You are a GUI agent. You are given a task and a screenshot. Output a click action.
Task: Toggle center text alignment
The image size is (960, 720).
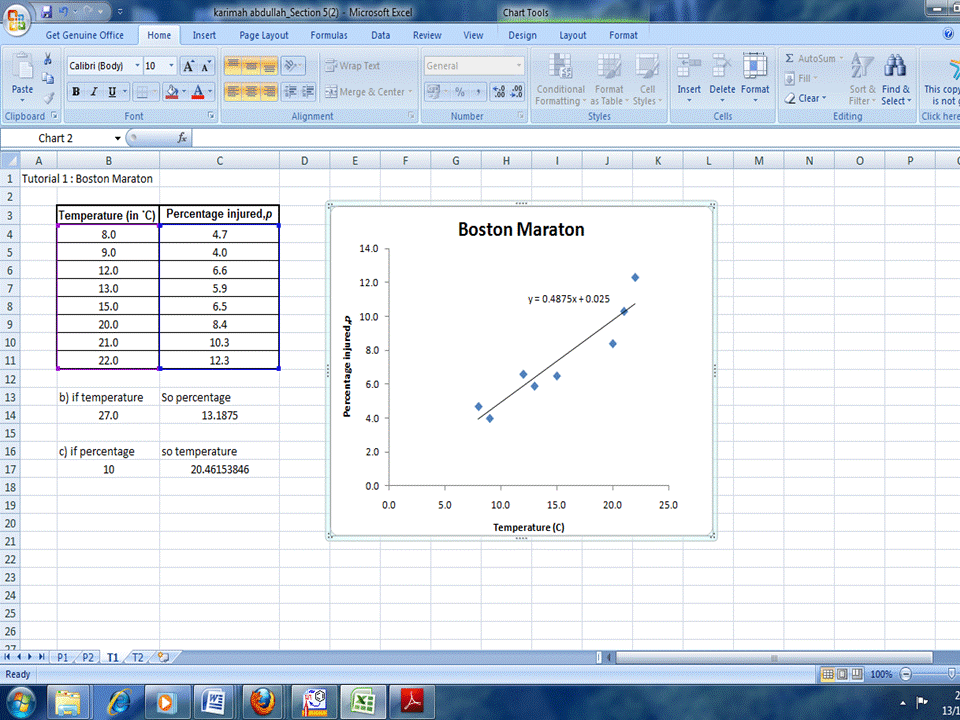[x=251, y=92]
